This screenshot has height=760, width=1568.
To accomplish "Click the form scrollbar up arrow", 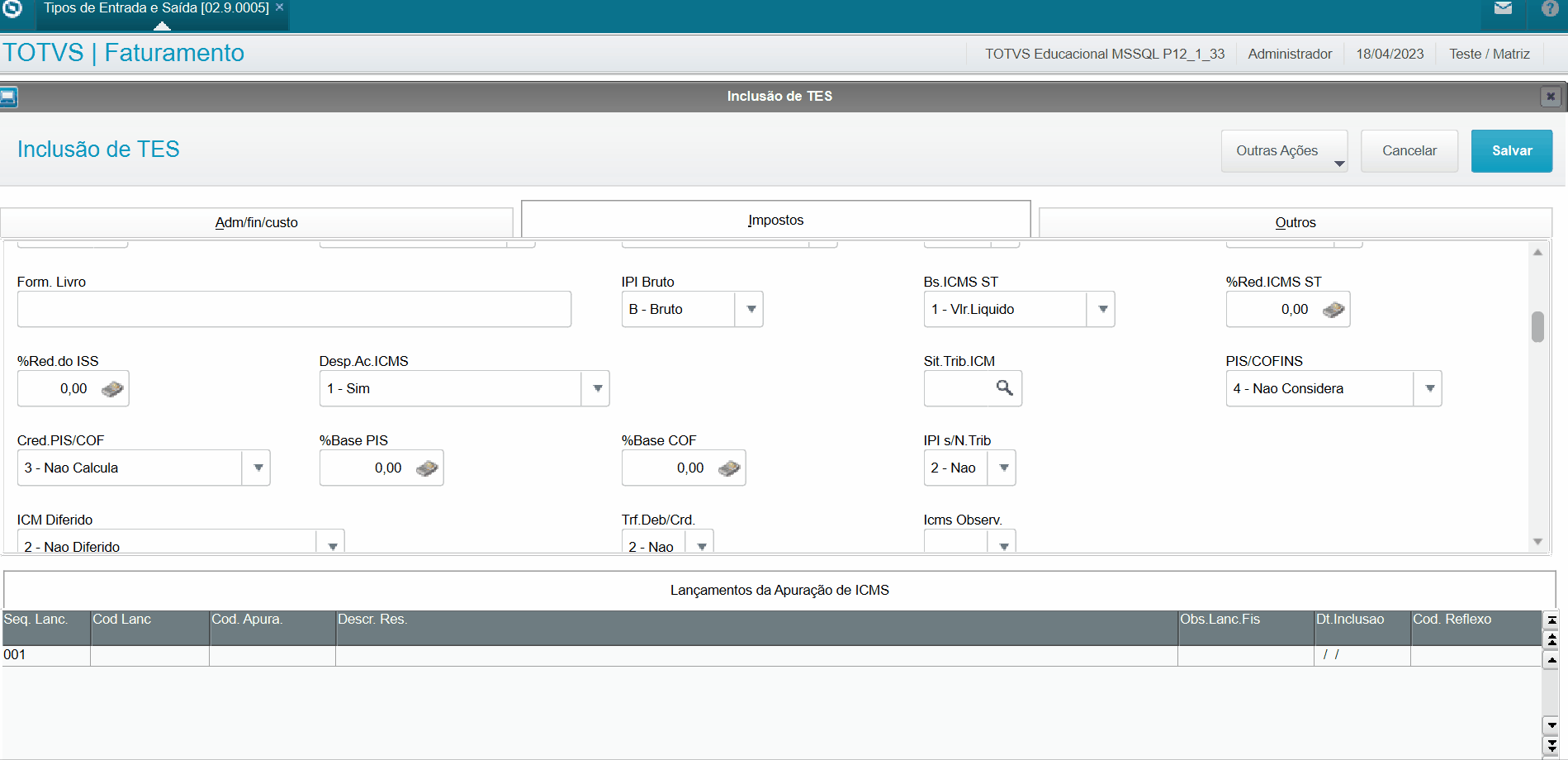I will (1537, 252).
